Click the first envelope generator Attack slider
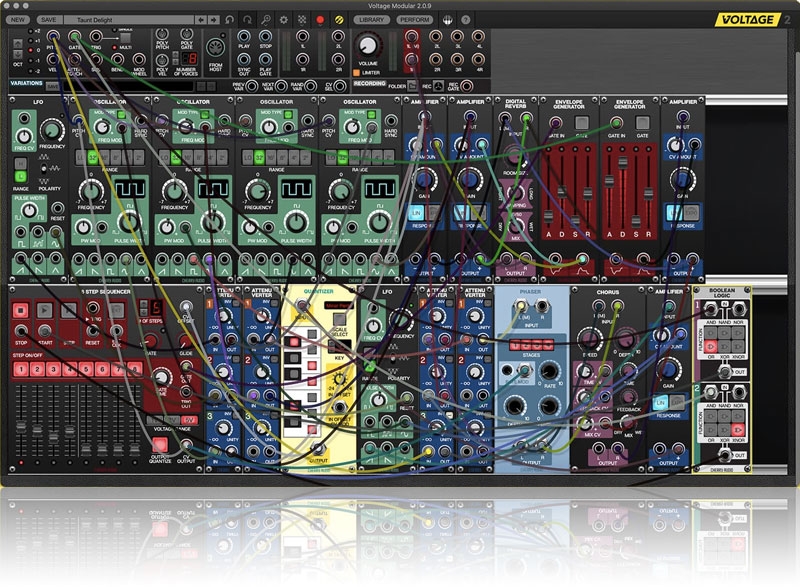Viewport: 800px width, 587px height. pos(548,216)
